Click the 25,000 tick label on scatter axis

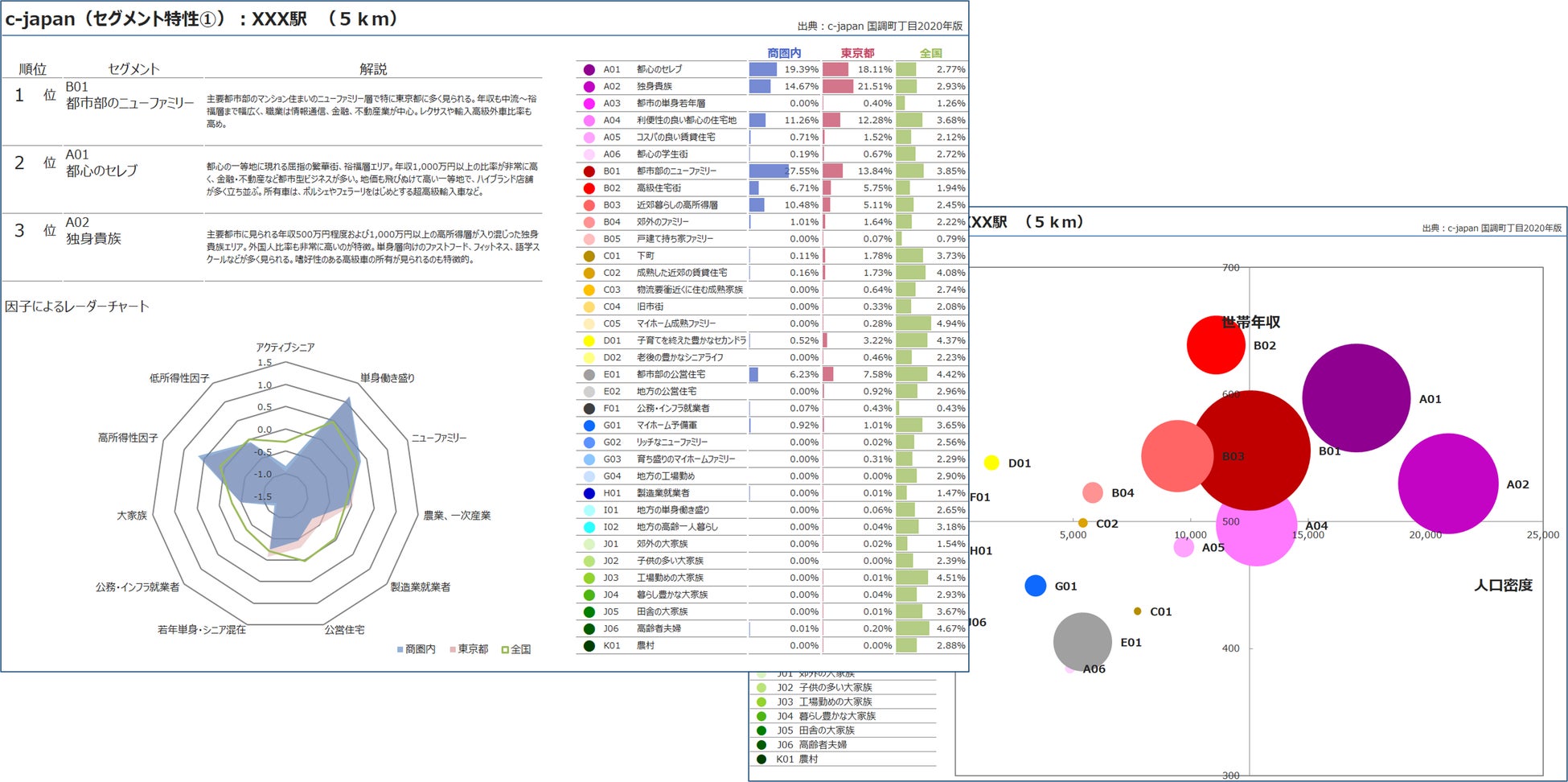pyautogui.click(x=1542, y=535)
